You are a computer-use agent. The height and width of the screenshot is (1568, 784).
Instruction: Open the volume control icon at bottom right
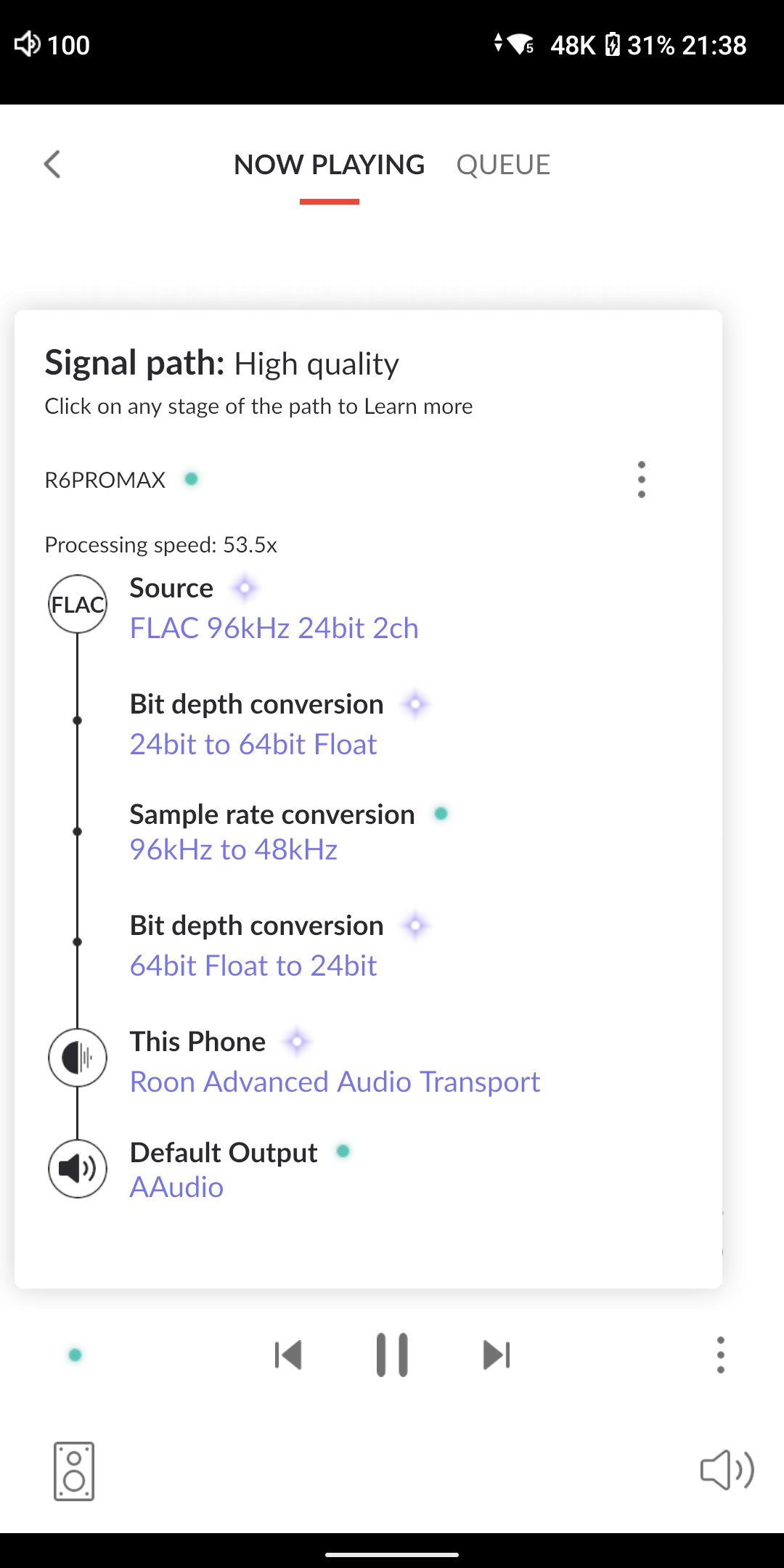[727, 1470]
